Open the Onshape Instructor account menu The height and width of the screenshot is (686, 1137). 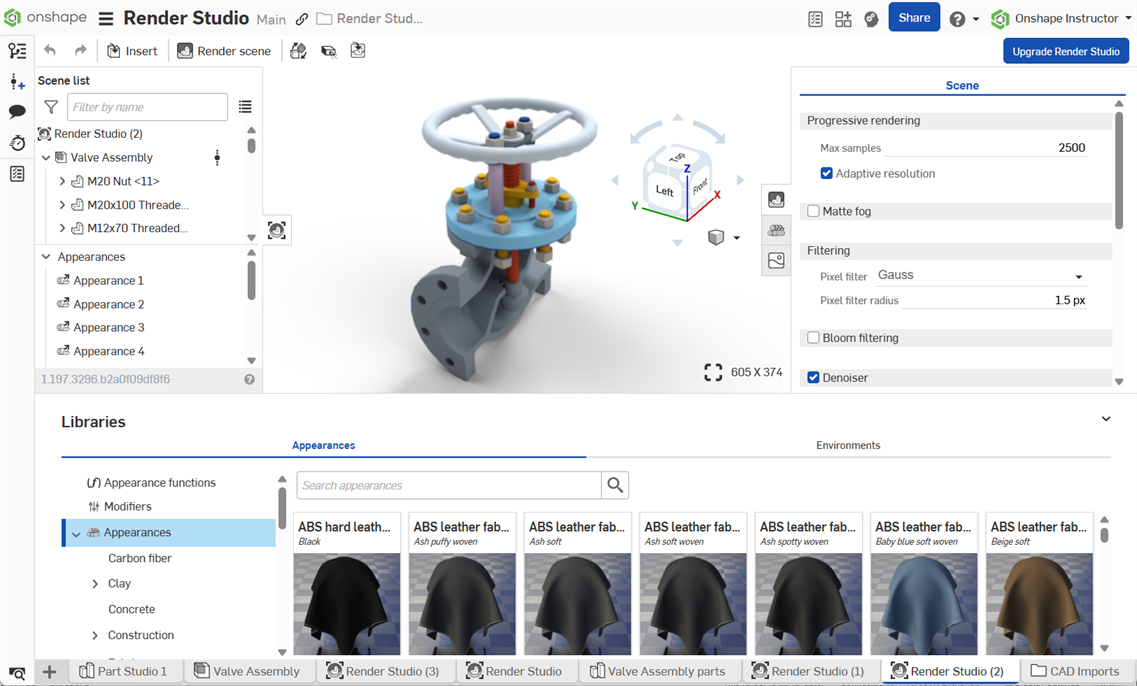[1061, 19]
